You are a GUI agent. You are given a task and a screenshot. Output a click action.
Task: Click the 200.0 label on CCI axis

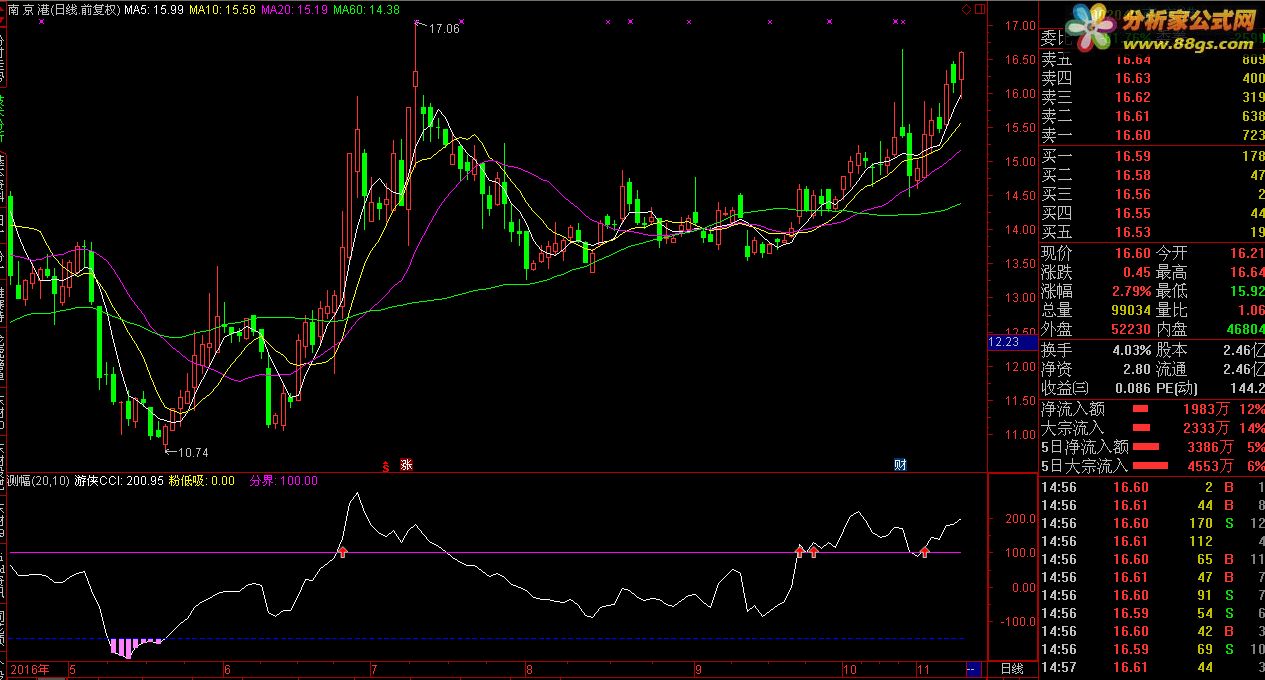point(1020,519)
